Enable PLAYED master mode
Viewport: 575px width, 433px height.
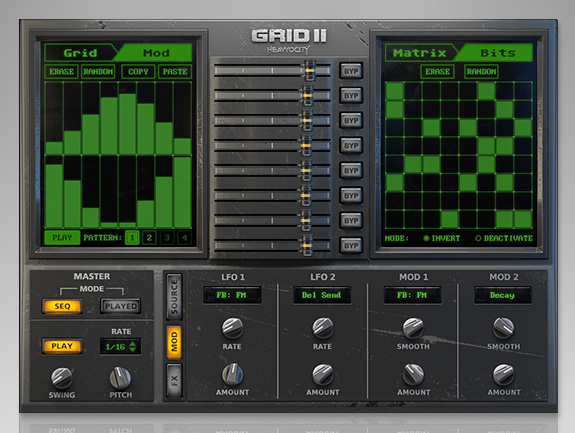[121, 306]
